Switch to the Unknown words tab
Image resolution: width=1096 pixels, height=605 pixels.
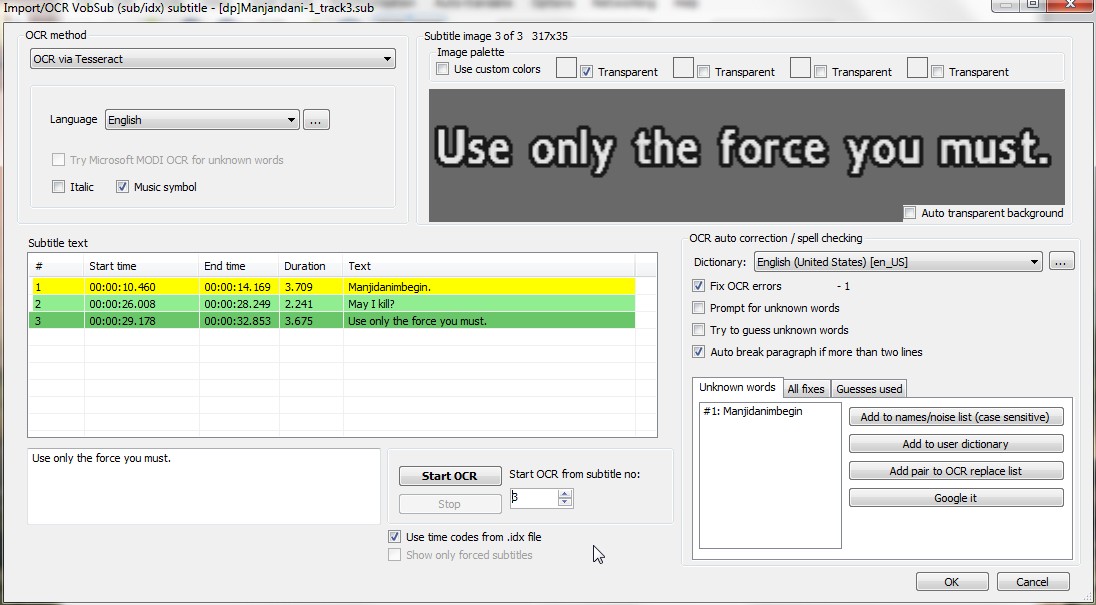(x=737, y=387)
